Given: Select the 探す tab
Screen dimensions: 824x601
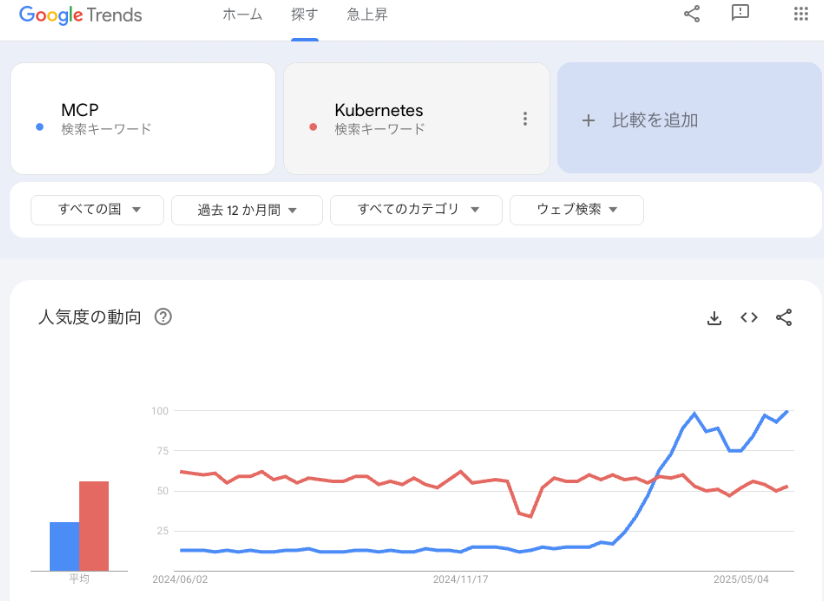Looking at the screenshot, I should point(305,14).
